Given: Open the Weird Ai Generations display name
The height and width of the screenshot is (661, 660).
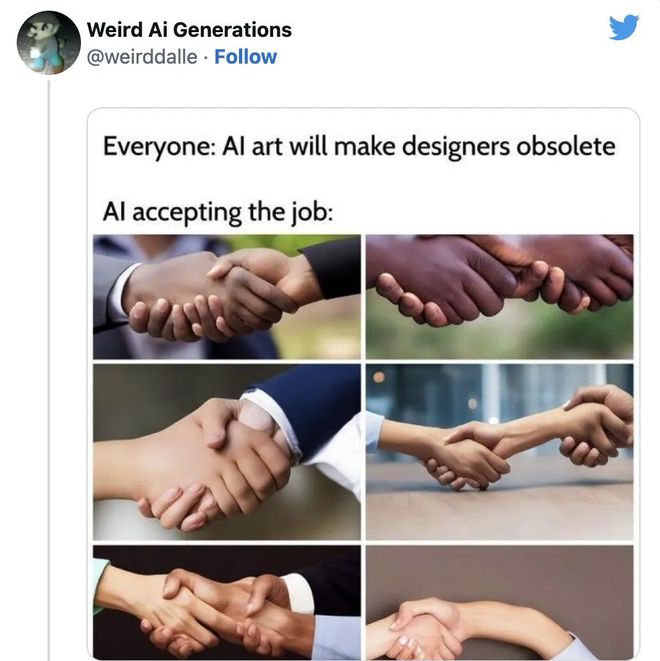Looking at the screenshot, I should point(189,30).
